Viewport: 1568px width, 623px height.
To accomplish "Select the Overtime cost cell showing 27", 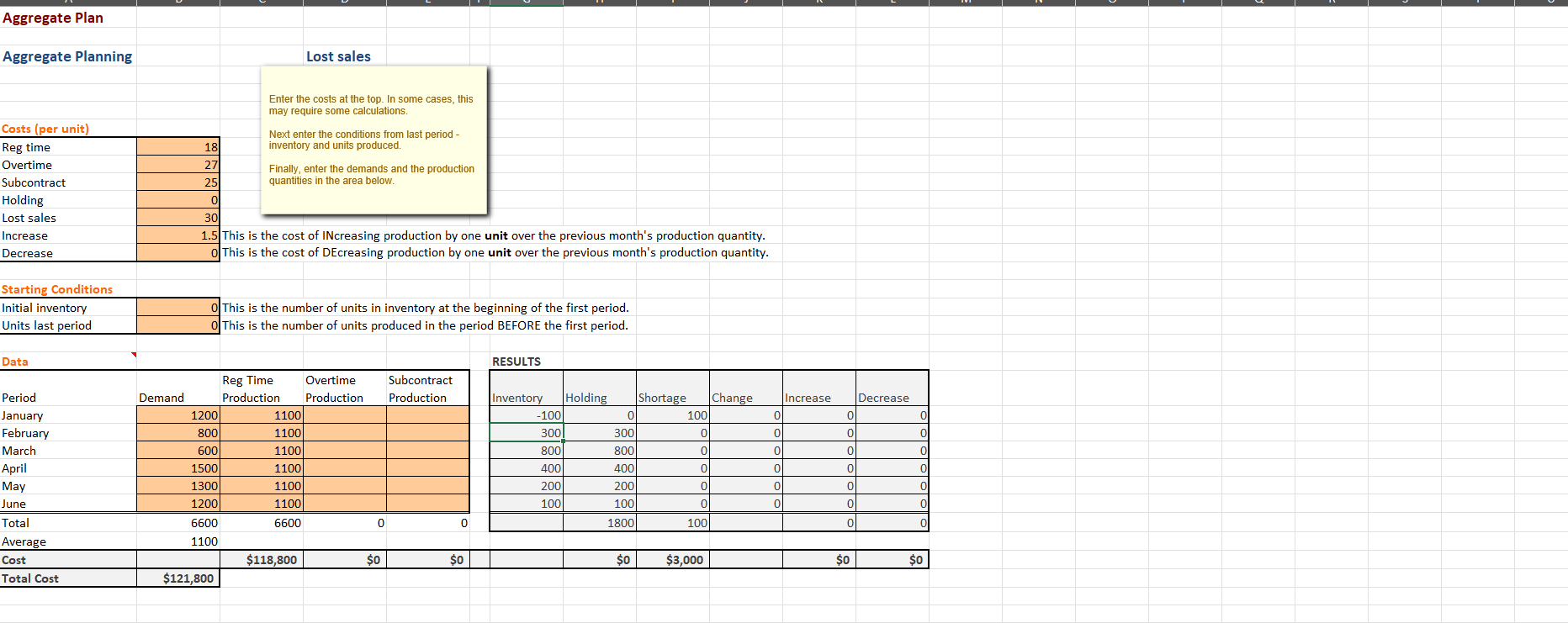I will click(x=178, y=165).
